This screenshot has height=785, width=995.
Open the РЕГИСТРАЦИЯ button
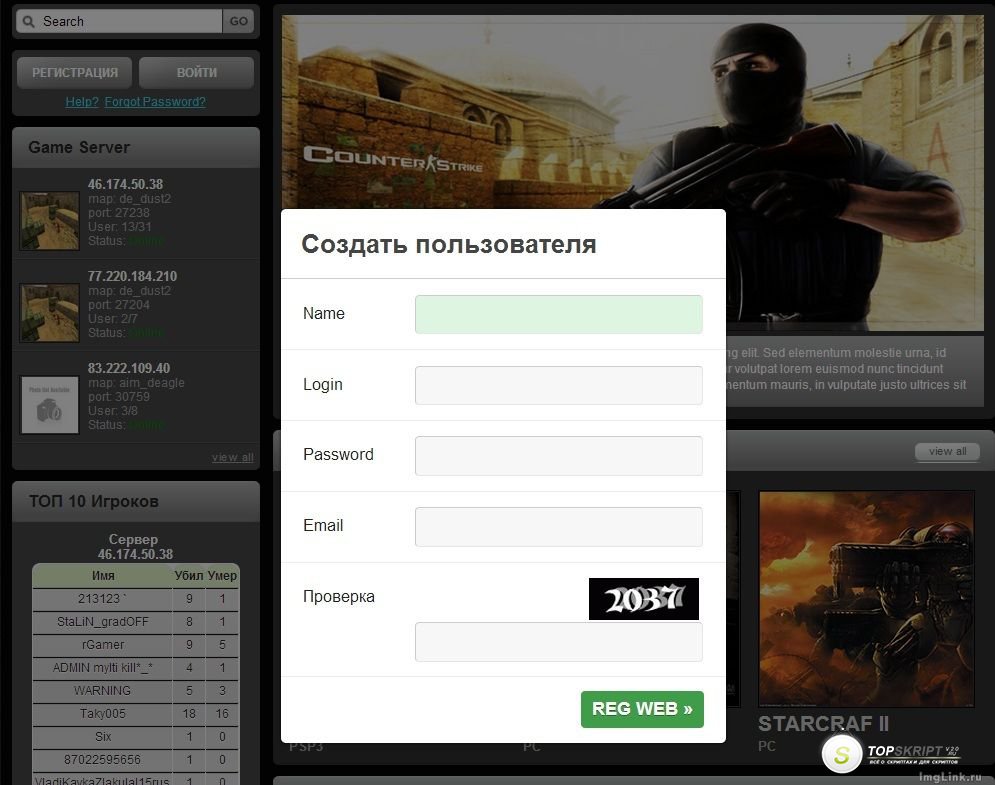75,73
